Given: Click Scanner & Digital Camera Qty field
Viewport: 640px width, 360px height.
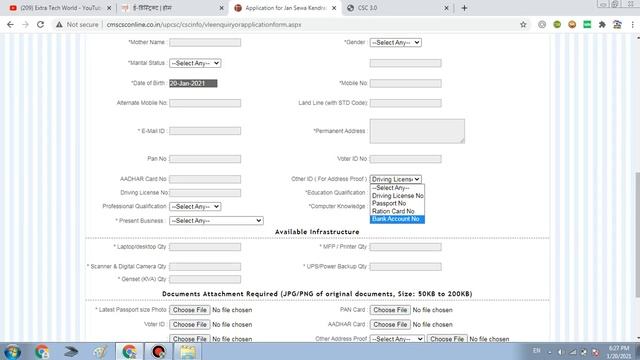Looking at the screenshot, I should [205, 267].
